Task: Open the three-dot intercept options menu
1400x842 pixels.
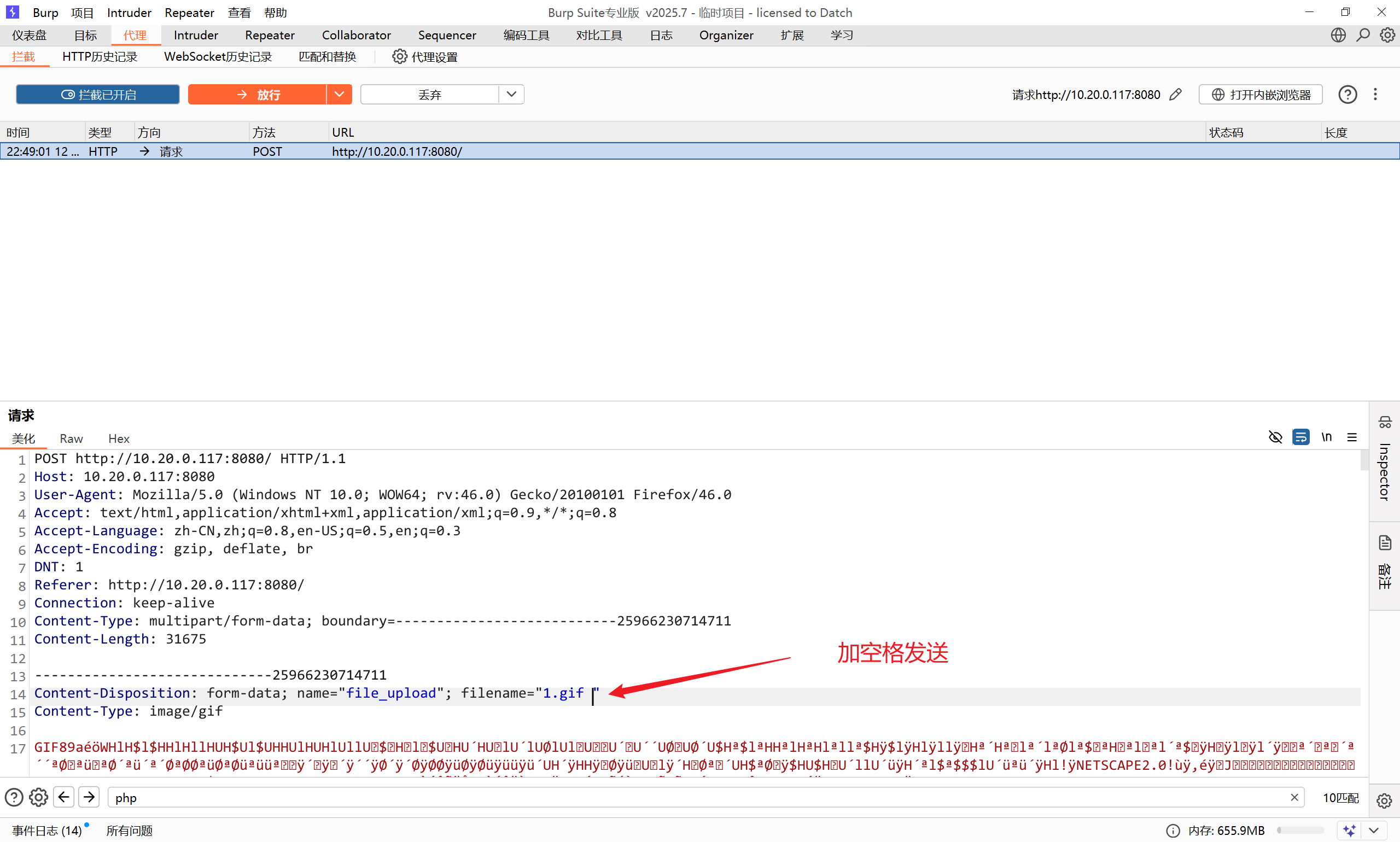Action: point(1375,95)
